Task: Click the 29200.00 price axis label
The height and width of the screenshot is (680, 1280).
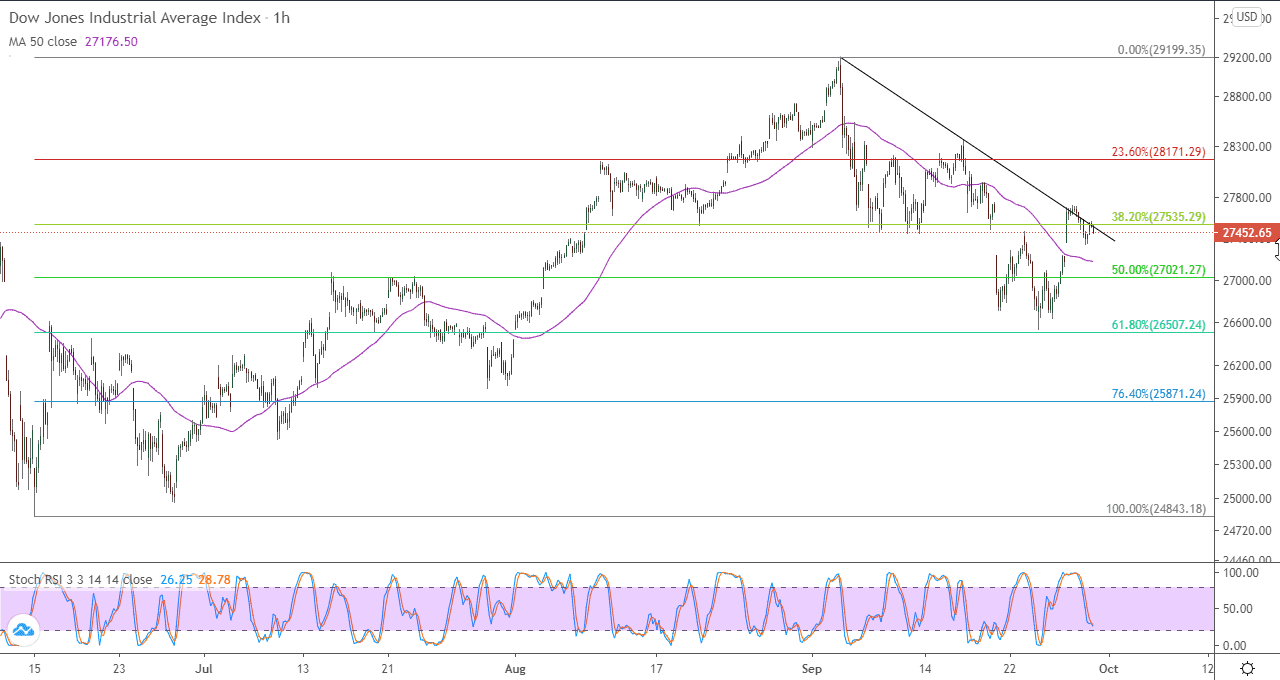Action: 1246,58
